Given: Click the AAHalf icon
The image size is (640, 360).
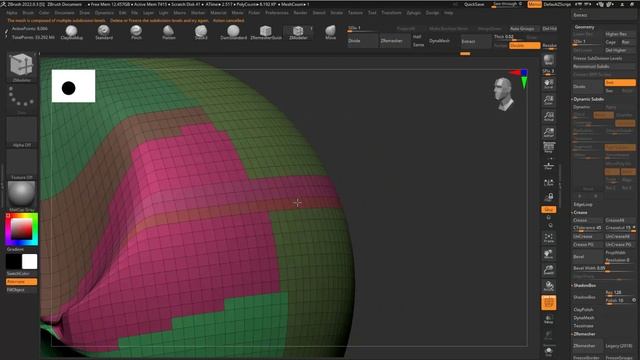Looking at the screenshot, I should tap(549, 132).
